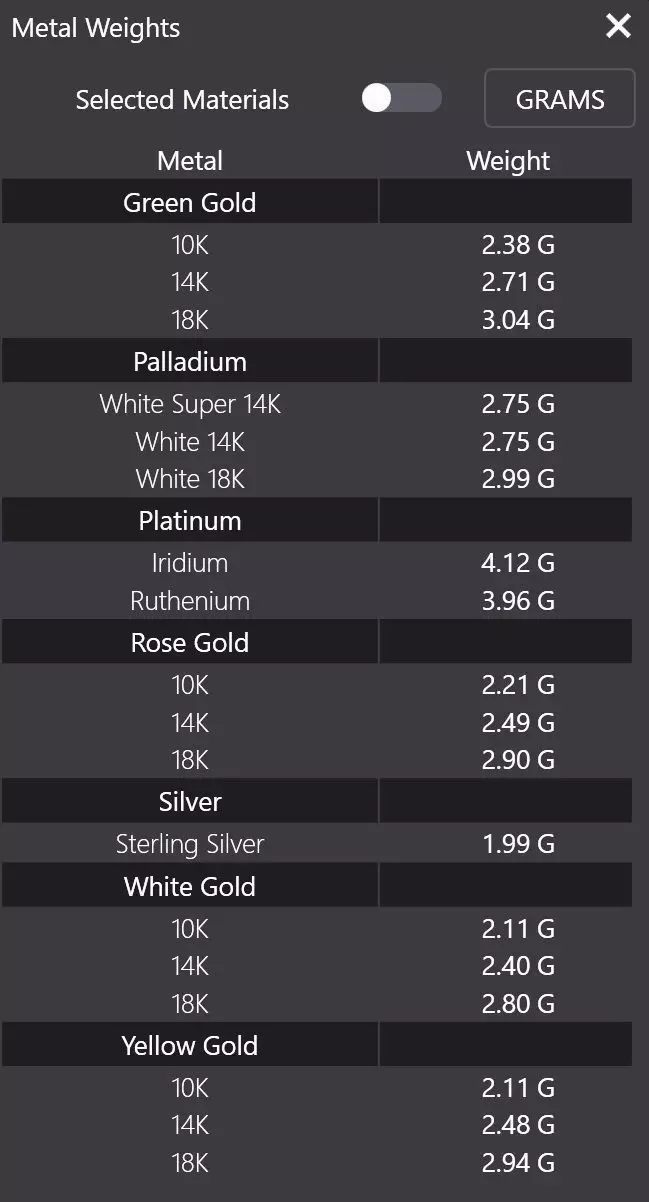Viewport: 649px width, 1202px height.
Task: Toggle the Selected Materials switch
Action: (401, 98)
